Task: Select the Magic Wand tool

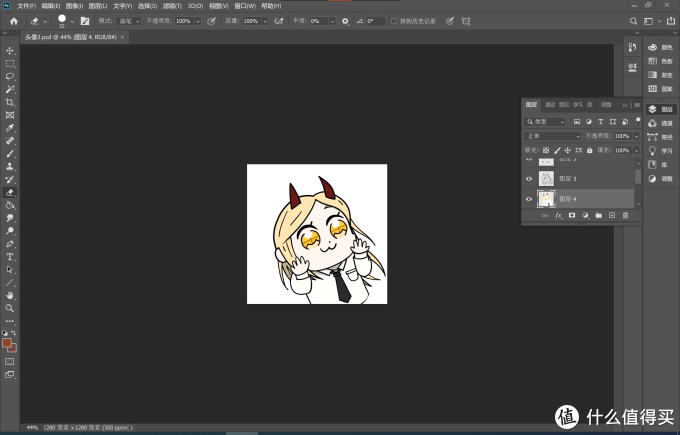Action: pos(10,89)
